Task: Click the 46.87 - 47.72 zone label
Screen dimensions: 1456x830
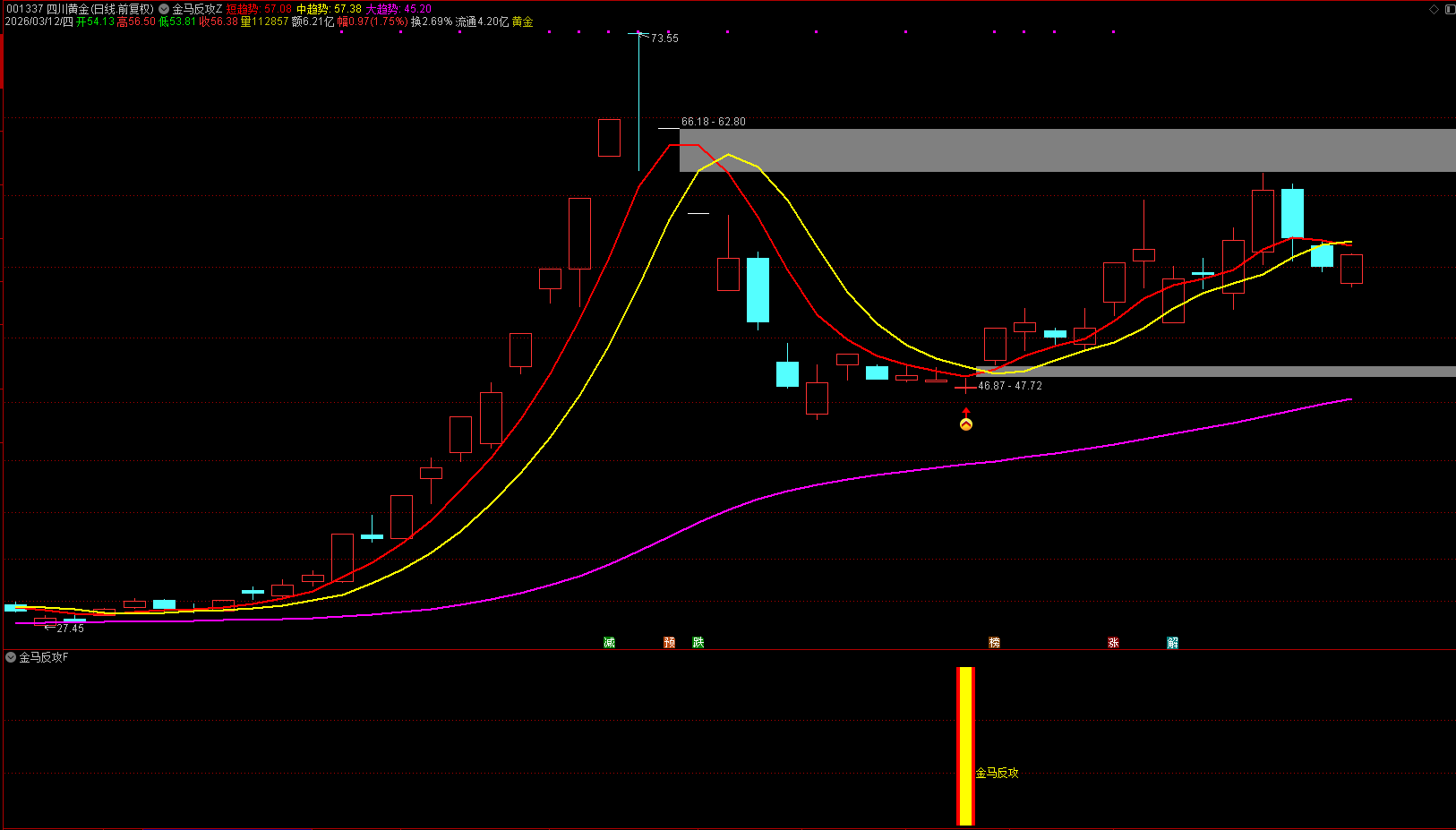Action: (x=1010, y=386)
